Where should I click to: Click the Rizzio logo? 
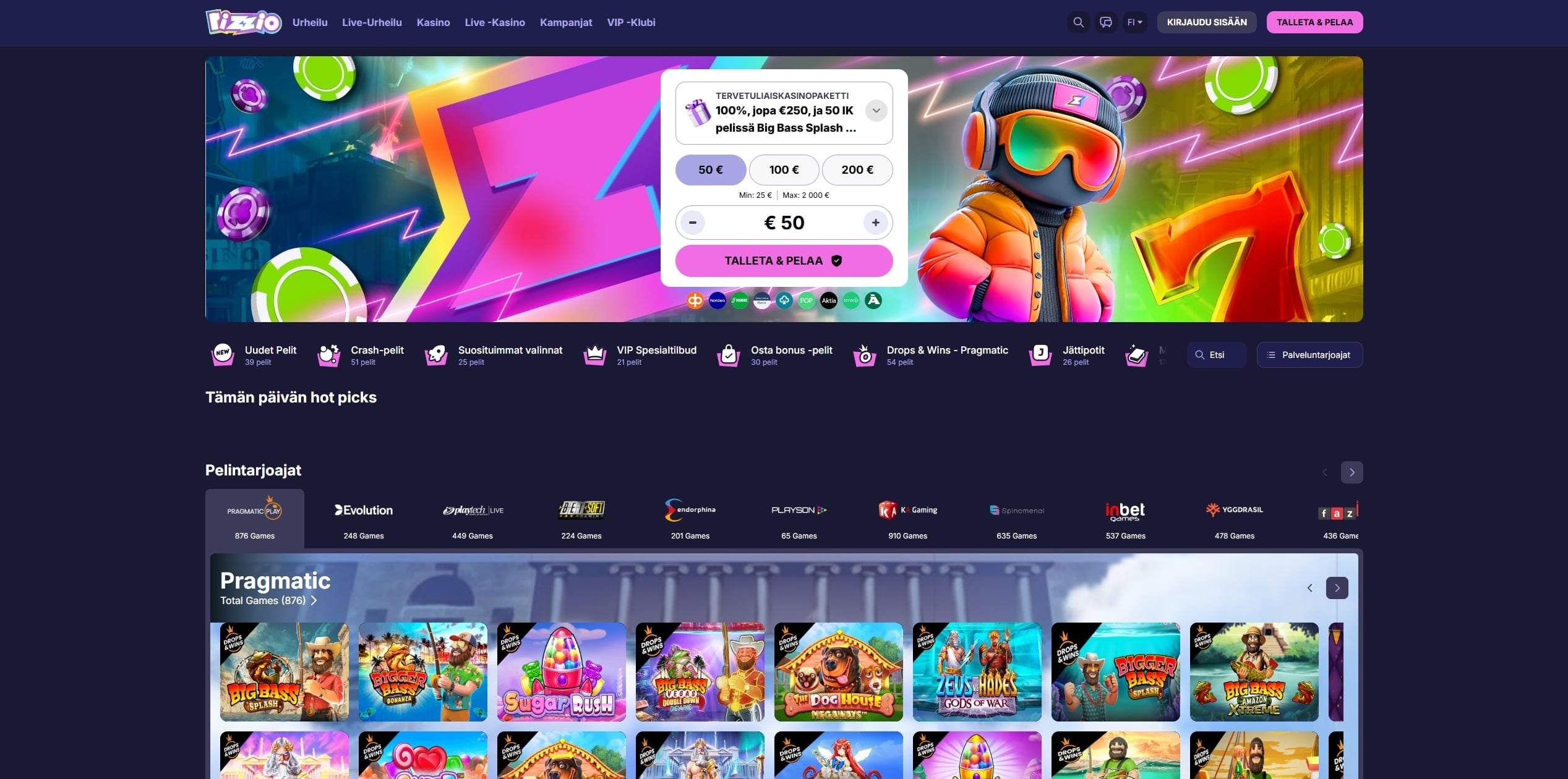click(x=244, y=22)
